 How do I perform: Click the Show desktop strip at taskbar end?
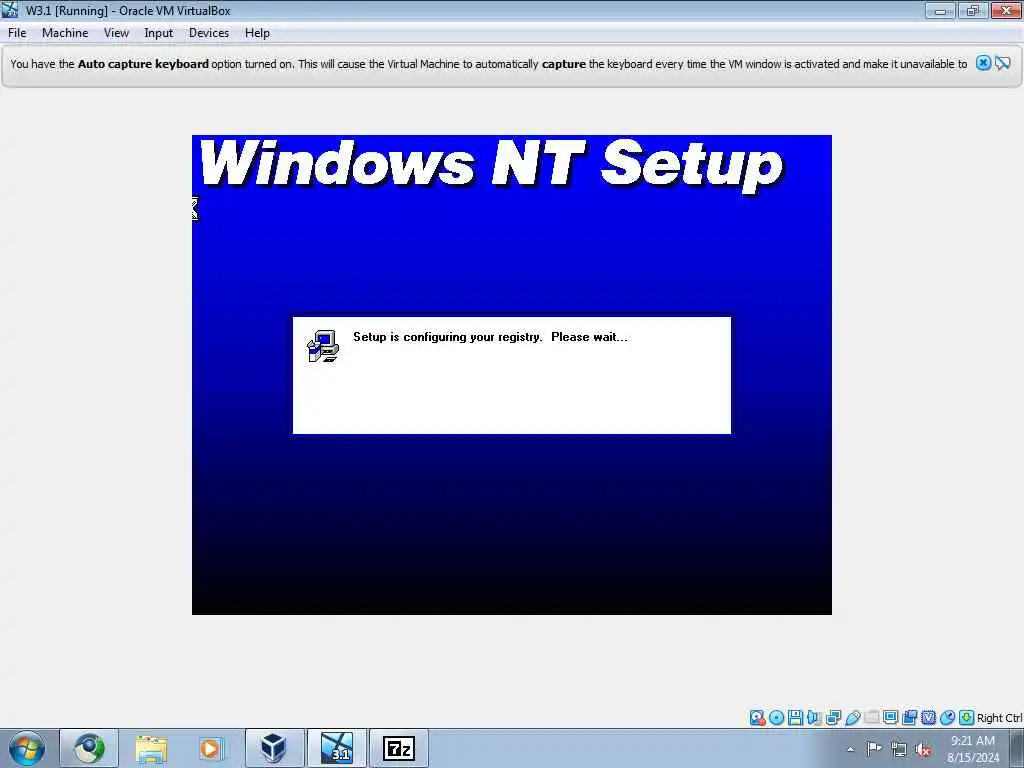point(1017,749)
